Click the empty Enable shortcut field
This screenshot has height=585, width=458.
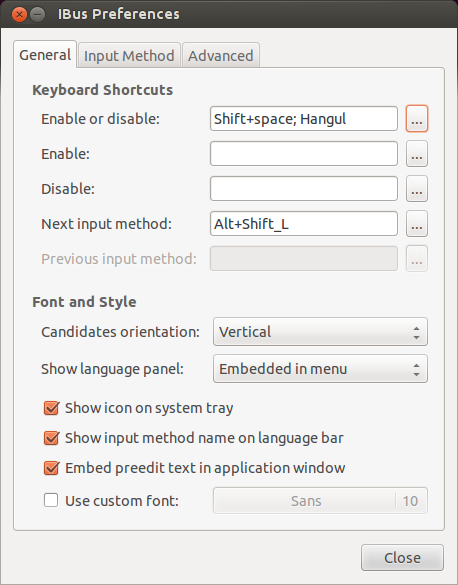coord(304,153)
